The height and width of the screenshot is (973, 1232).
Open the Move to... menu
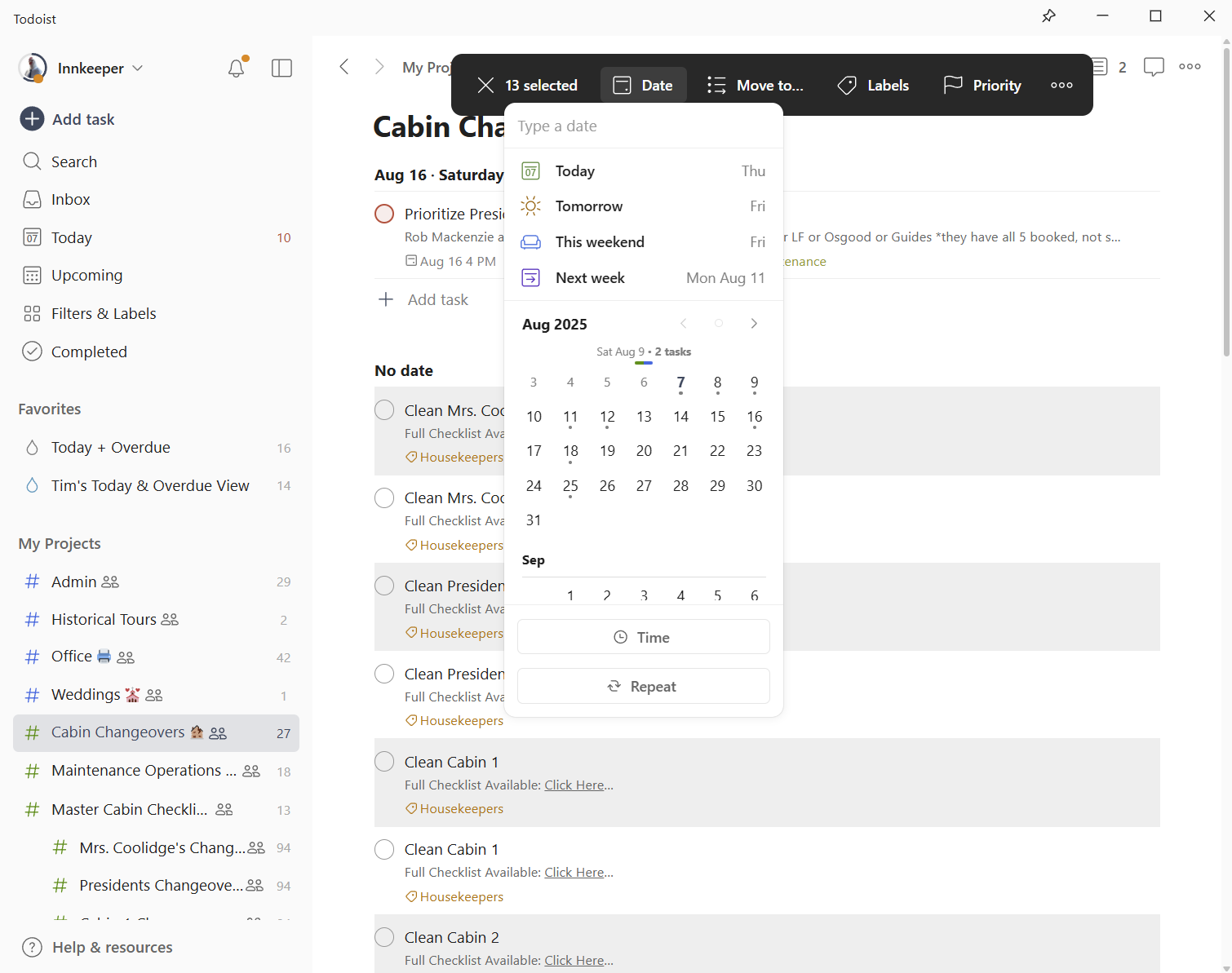(x=756, y=86)
